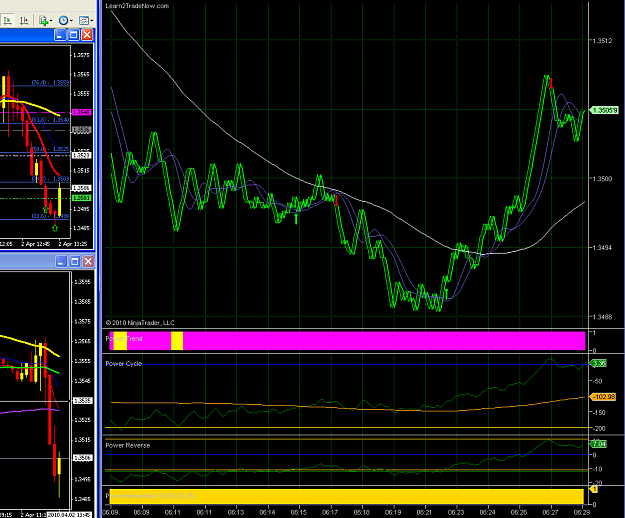Click the (23.6) - 1.3490 Fibonacci label

pos(51,216)
